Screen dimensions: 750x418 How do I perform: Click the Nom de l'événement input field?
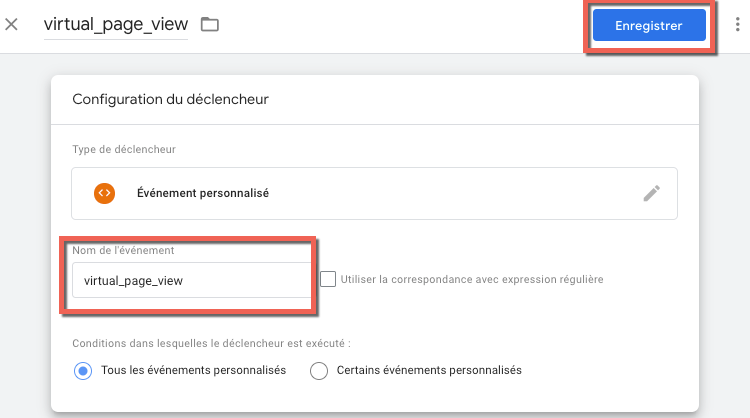[190, 280]
